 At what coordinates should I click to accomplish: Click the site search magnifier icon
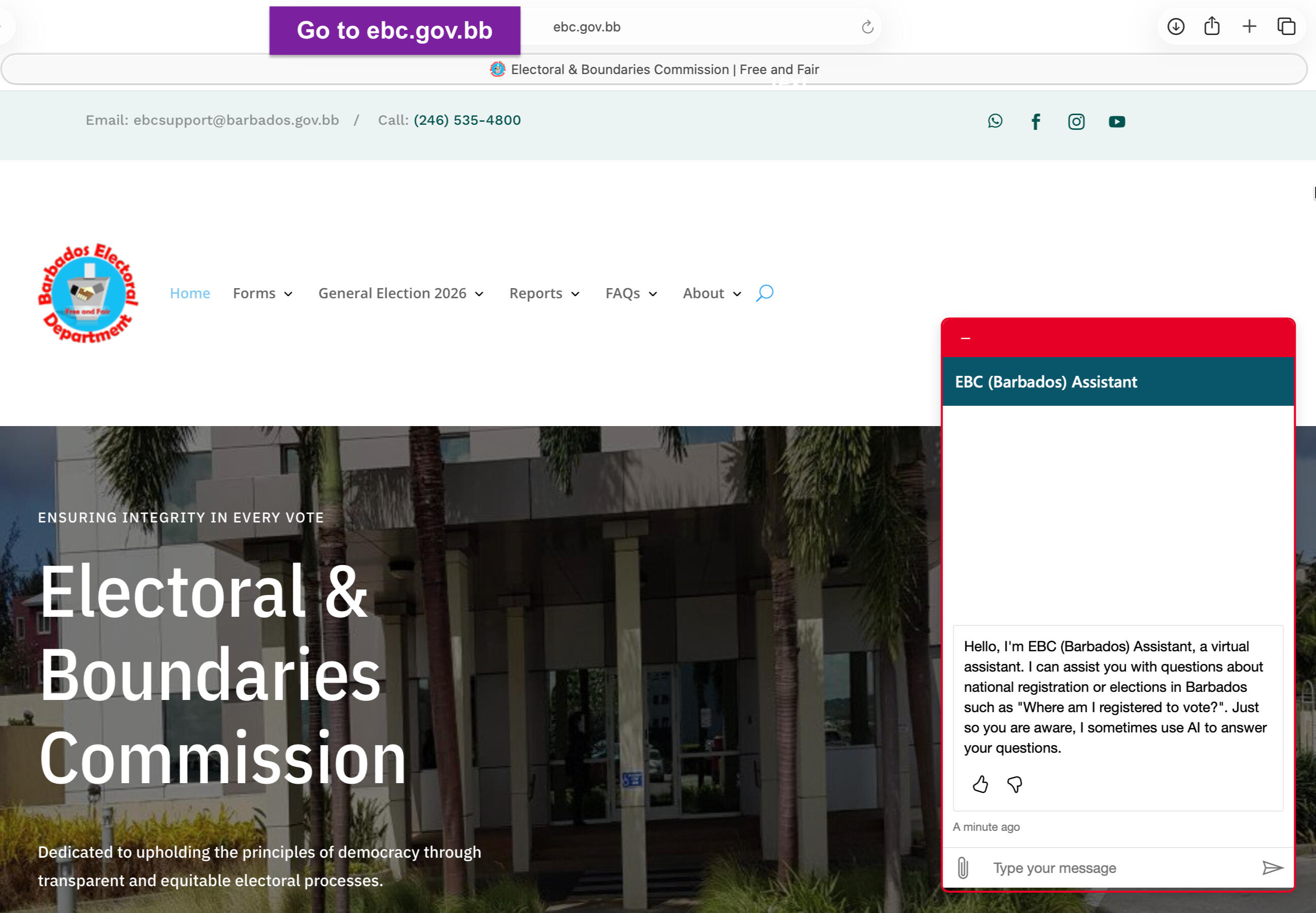765,293
